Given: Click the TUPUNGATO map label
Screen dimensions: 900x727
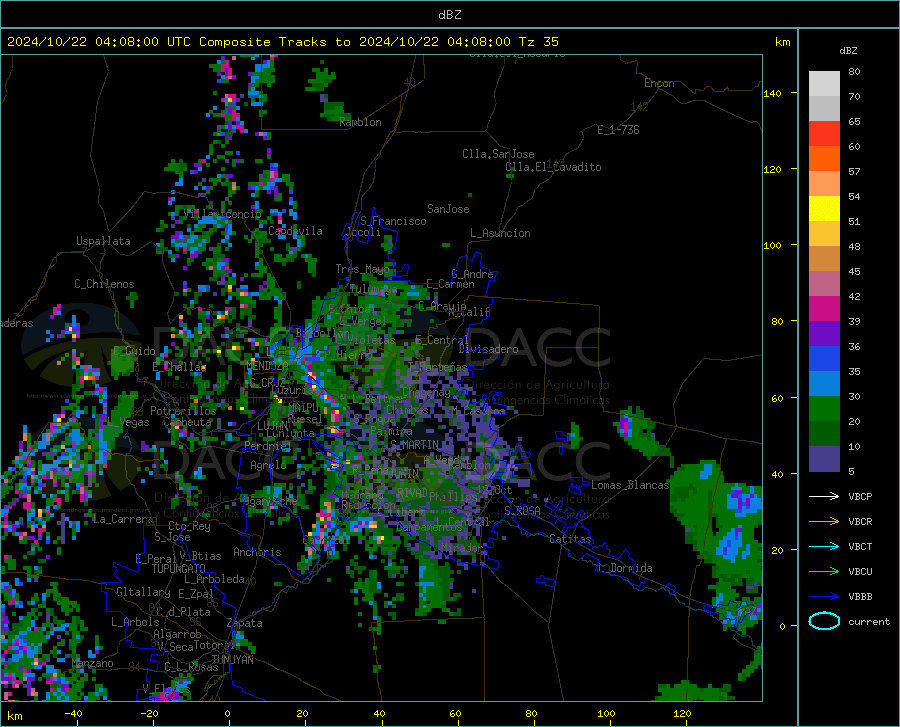Looking at the screenshot, I should point(179,569).
